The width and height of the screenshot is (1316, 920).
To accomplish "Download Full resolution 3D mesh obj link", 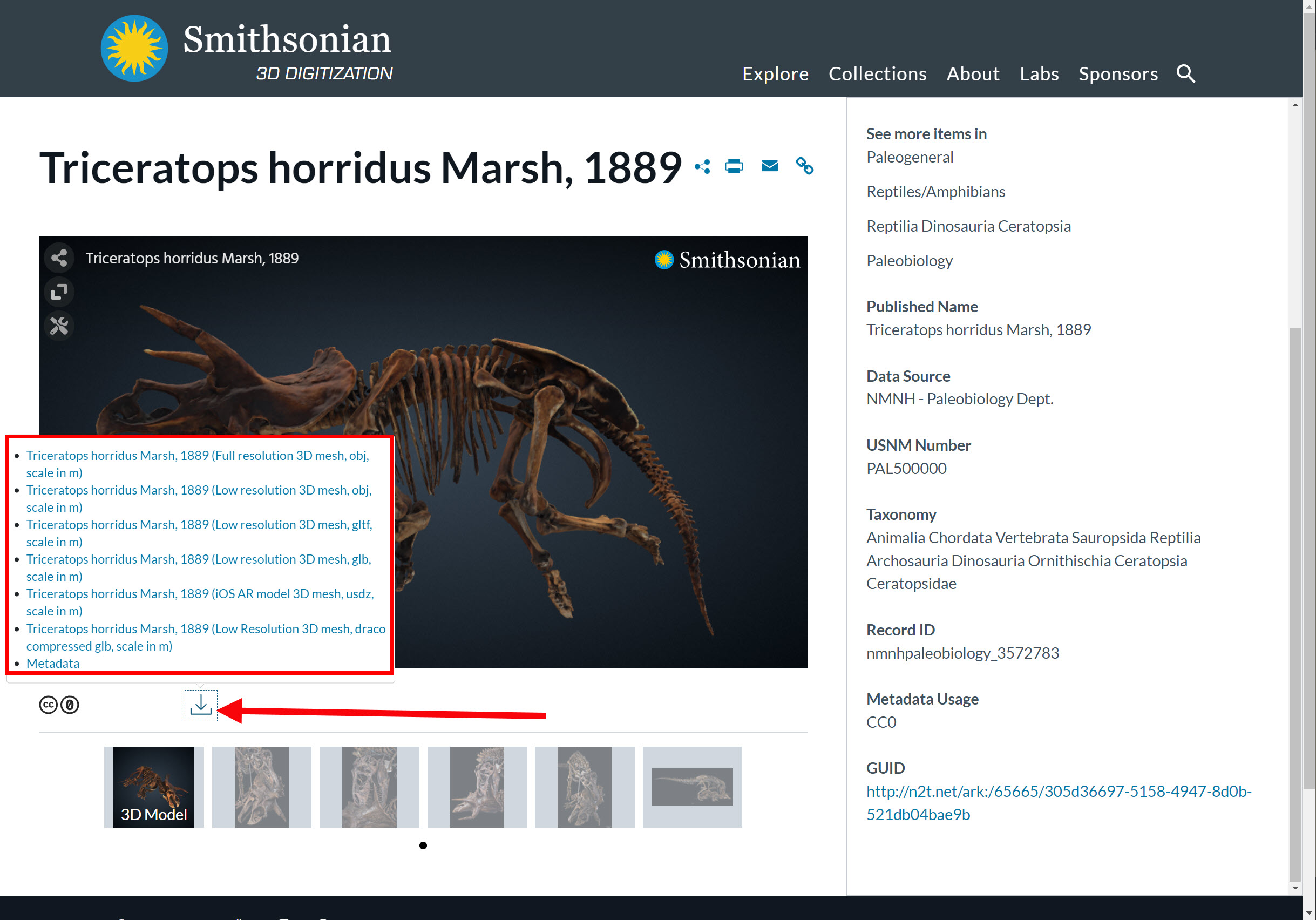I will coord(197,456).
